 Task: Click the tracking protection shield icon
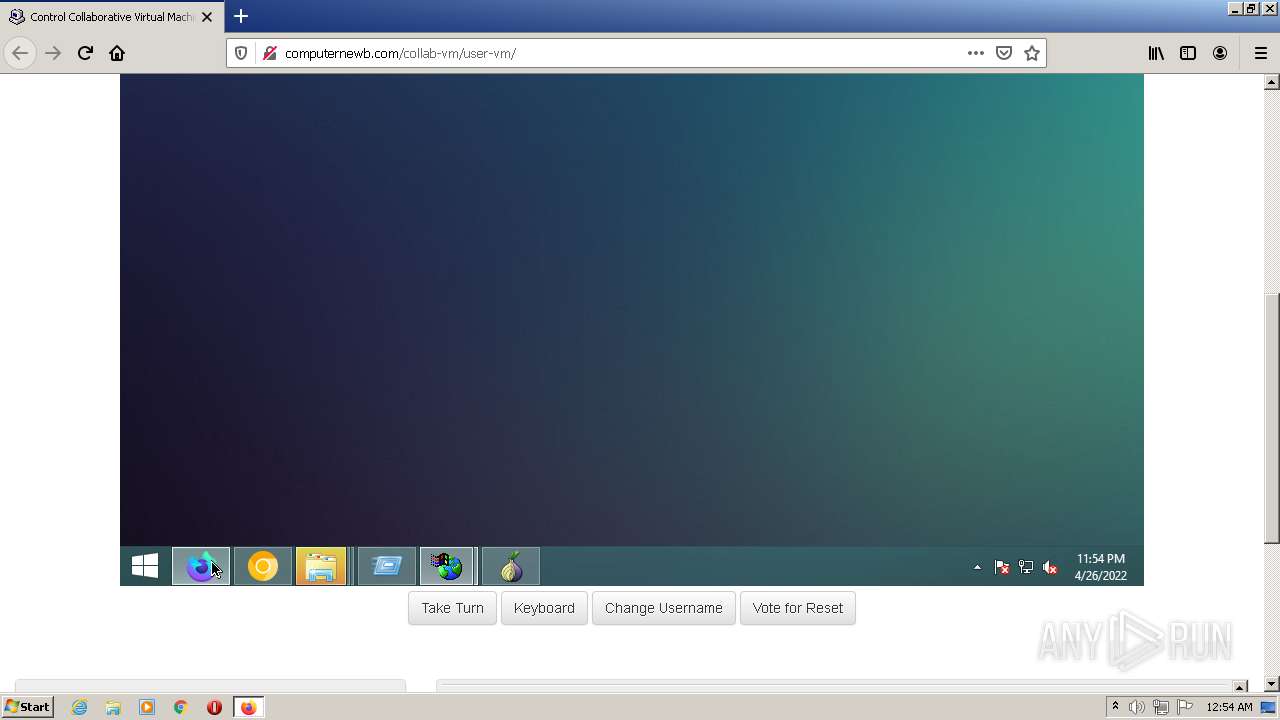click(241, 53)
